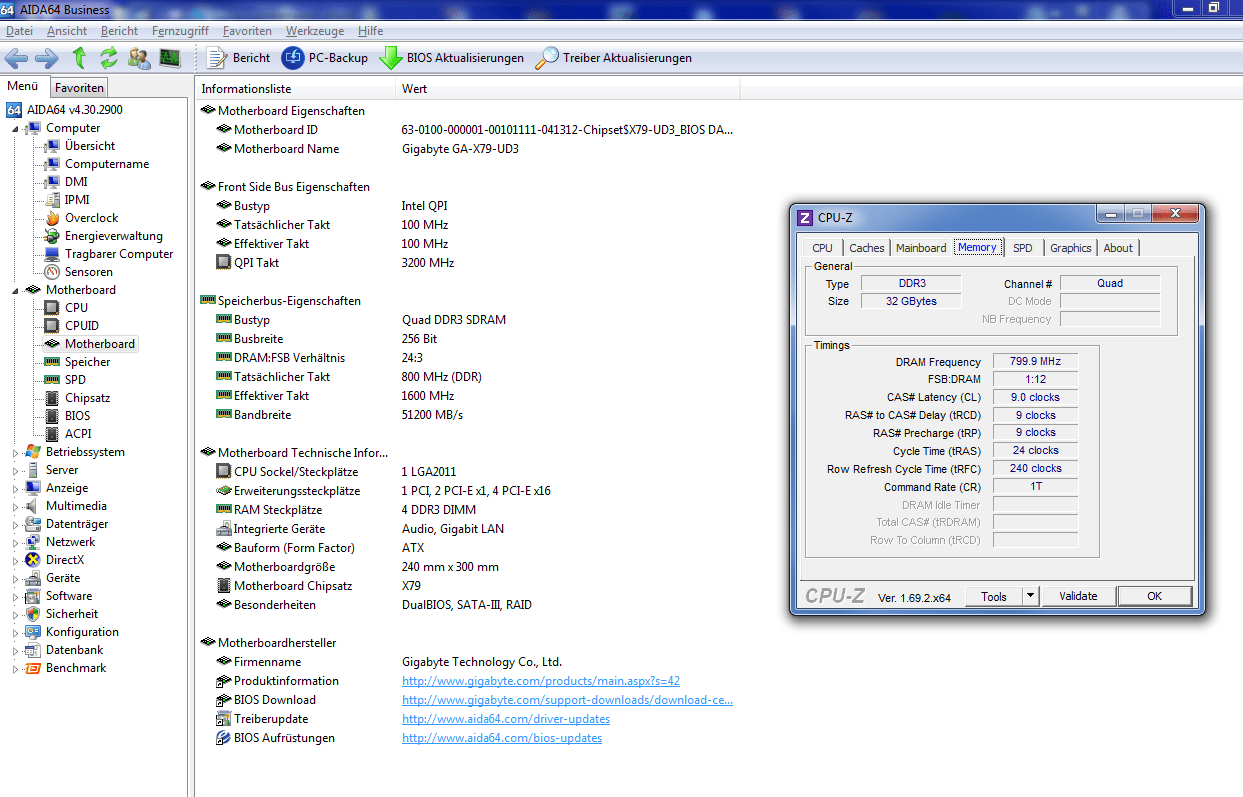
Task: Select Computername in the tree
Action: pyautogui.click(x=107, y=164)
